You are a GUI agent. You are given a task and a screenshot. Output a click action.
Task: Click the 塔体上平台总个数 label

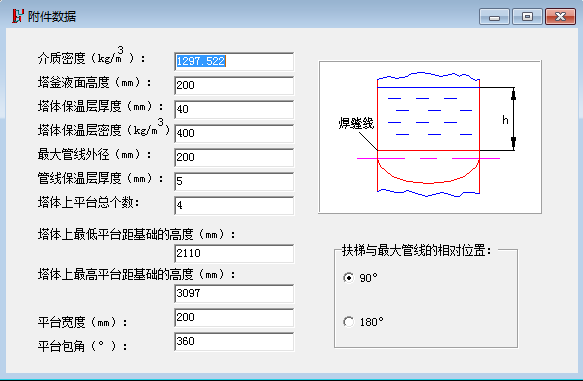[x=88, y=203]
